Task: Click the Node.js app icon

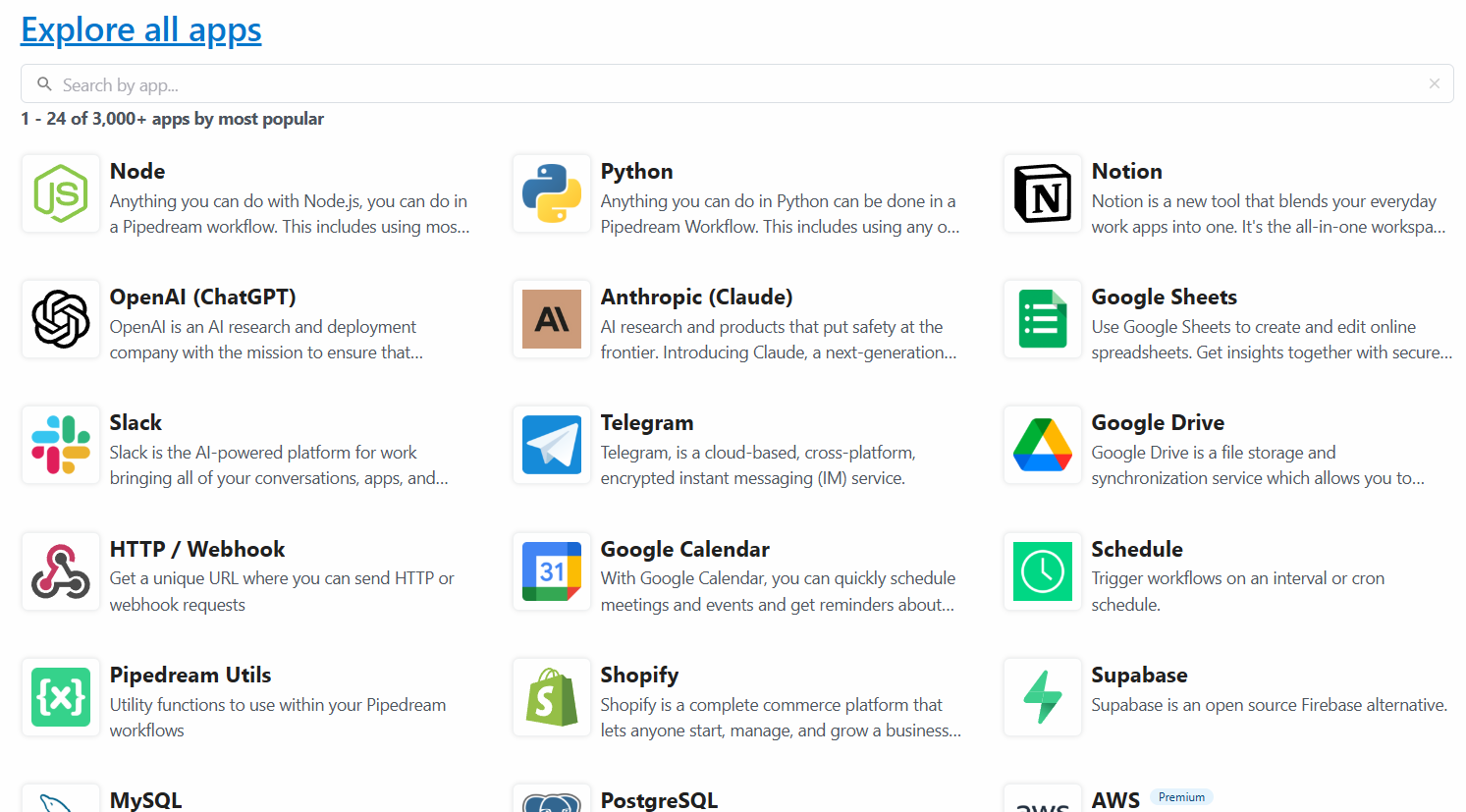Action: 61,193
